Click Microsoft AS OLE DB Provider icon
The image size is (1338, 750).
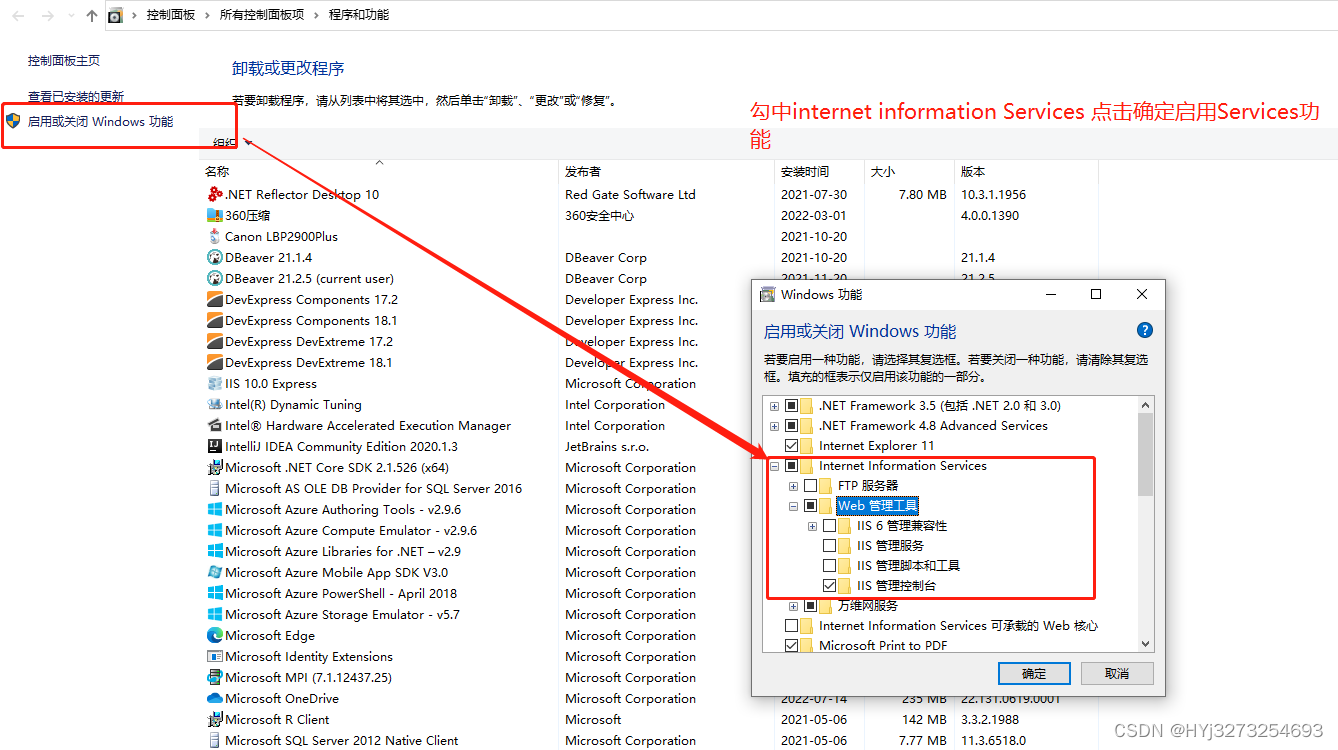pos(215,488)
